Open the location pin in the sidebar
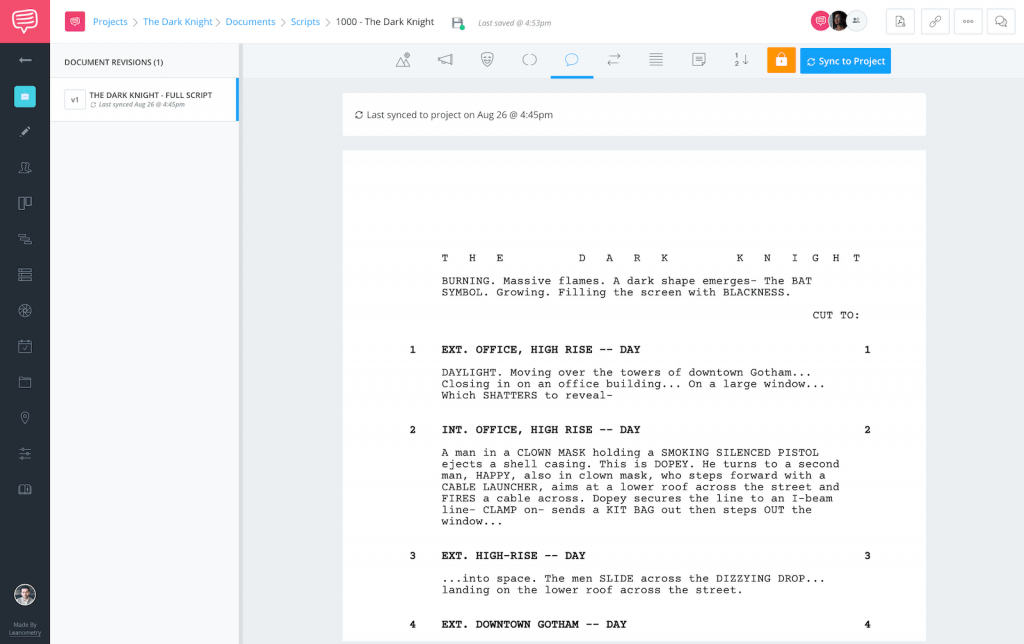1024x644 pixels. (x=25, y=417)
